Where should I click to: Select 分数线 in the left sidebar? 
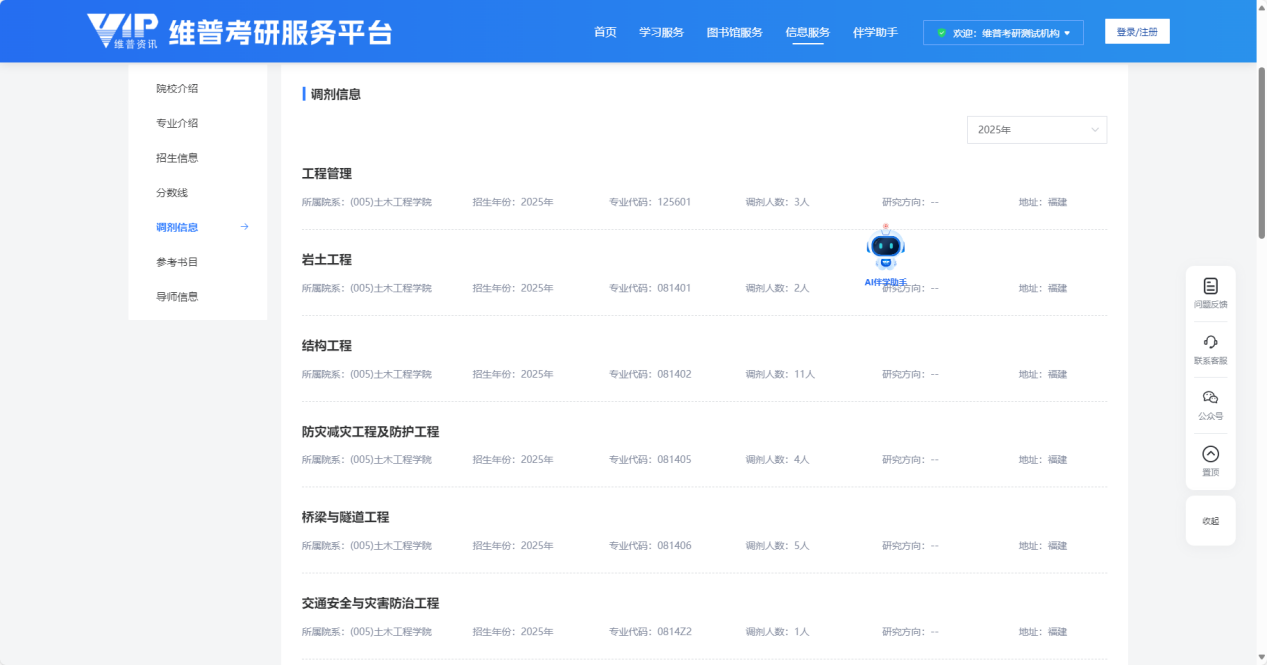[x=172, y=192]
